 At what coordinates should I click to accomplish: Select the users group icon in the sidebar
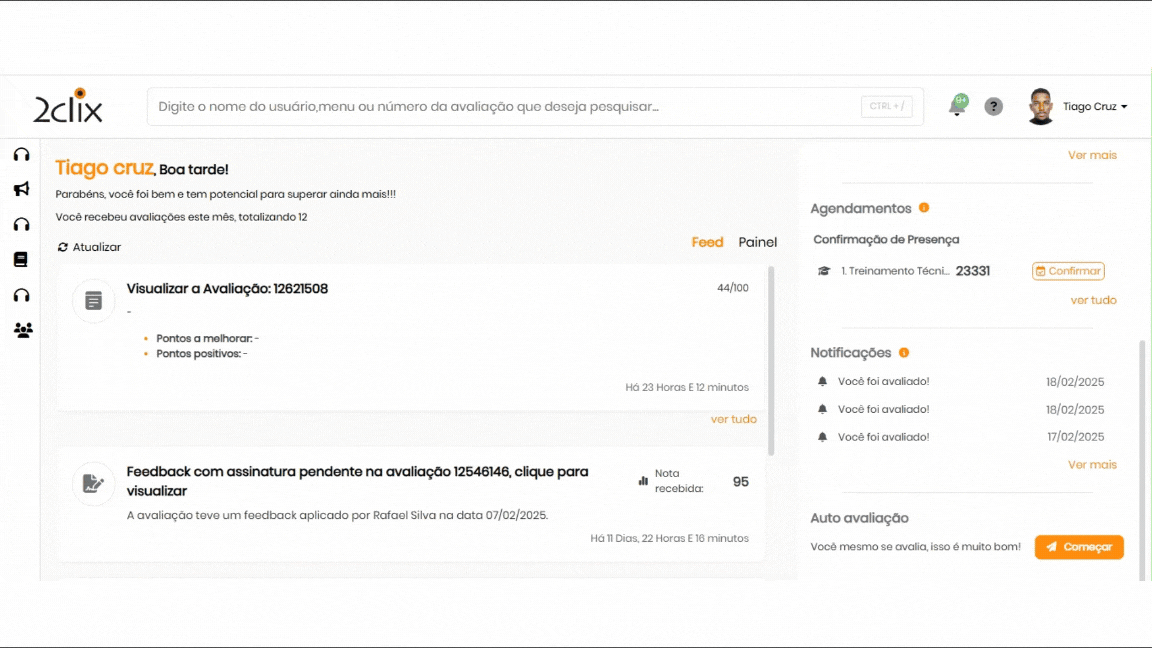(22, 330)
